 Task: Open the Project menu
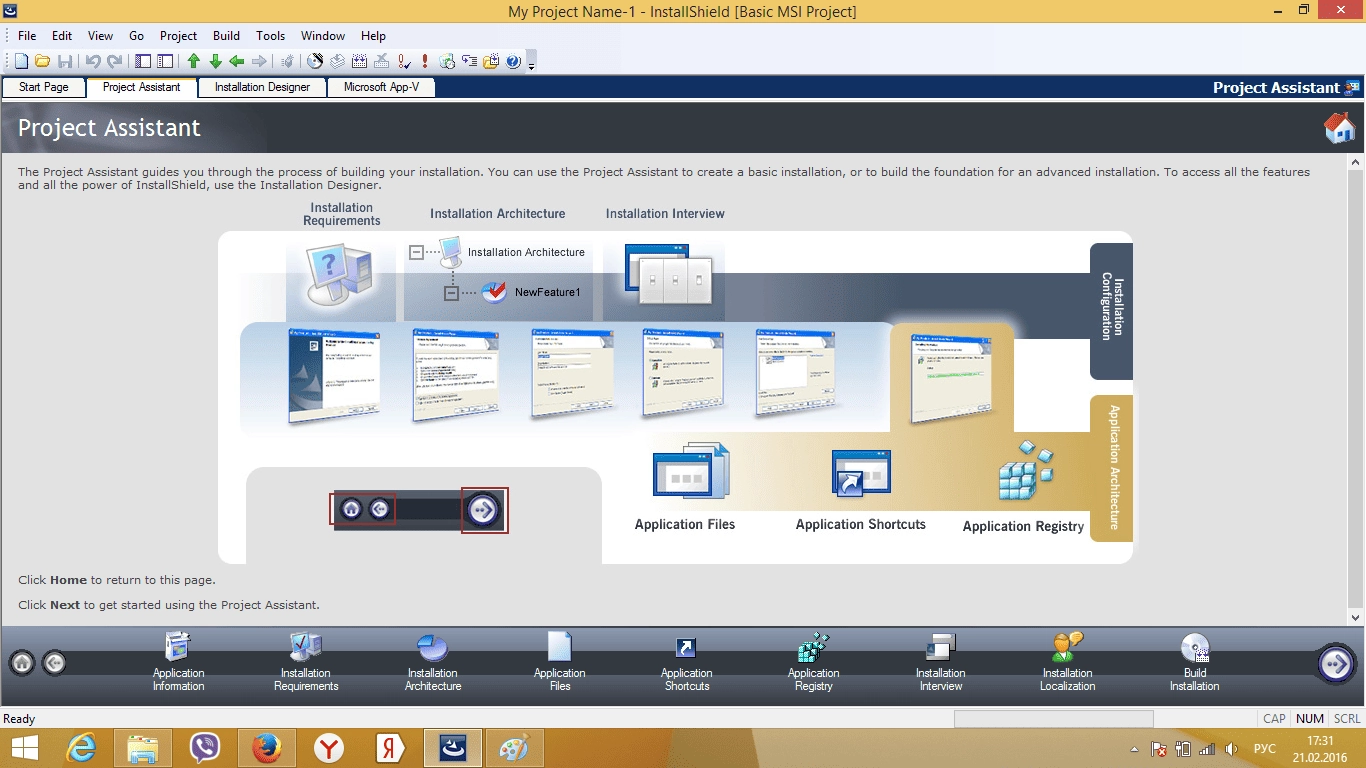(179, 36)
